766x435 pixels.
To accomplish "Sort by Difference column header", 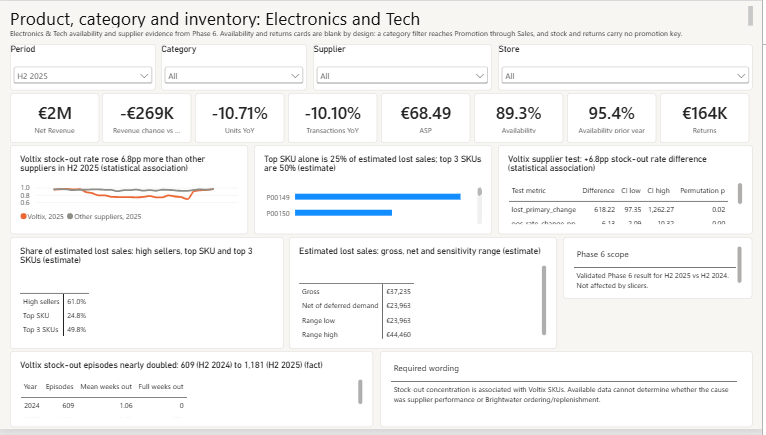I will click(598, 191).
